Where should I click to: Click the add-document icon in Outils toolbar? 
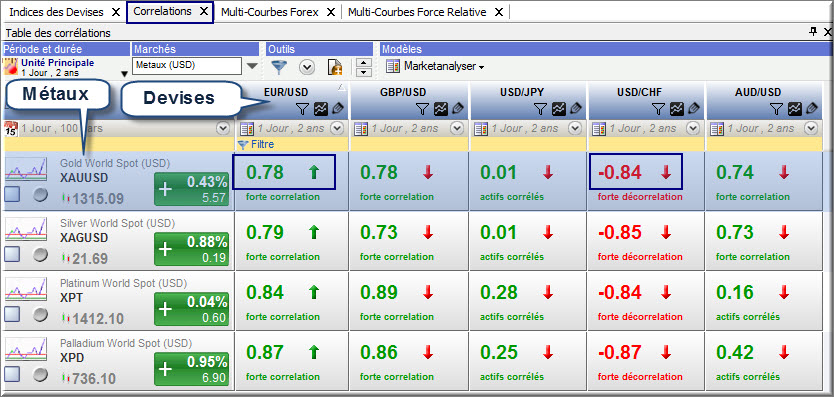335,67
